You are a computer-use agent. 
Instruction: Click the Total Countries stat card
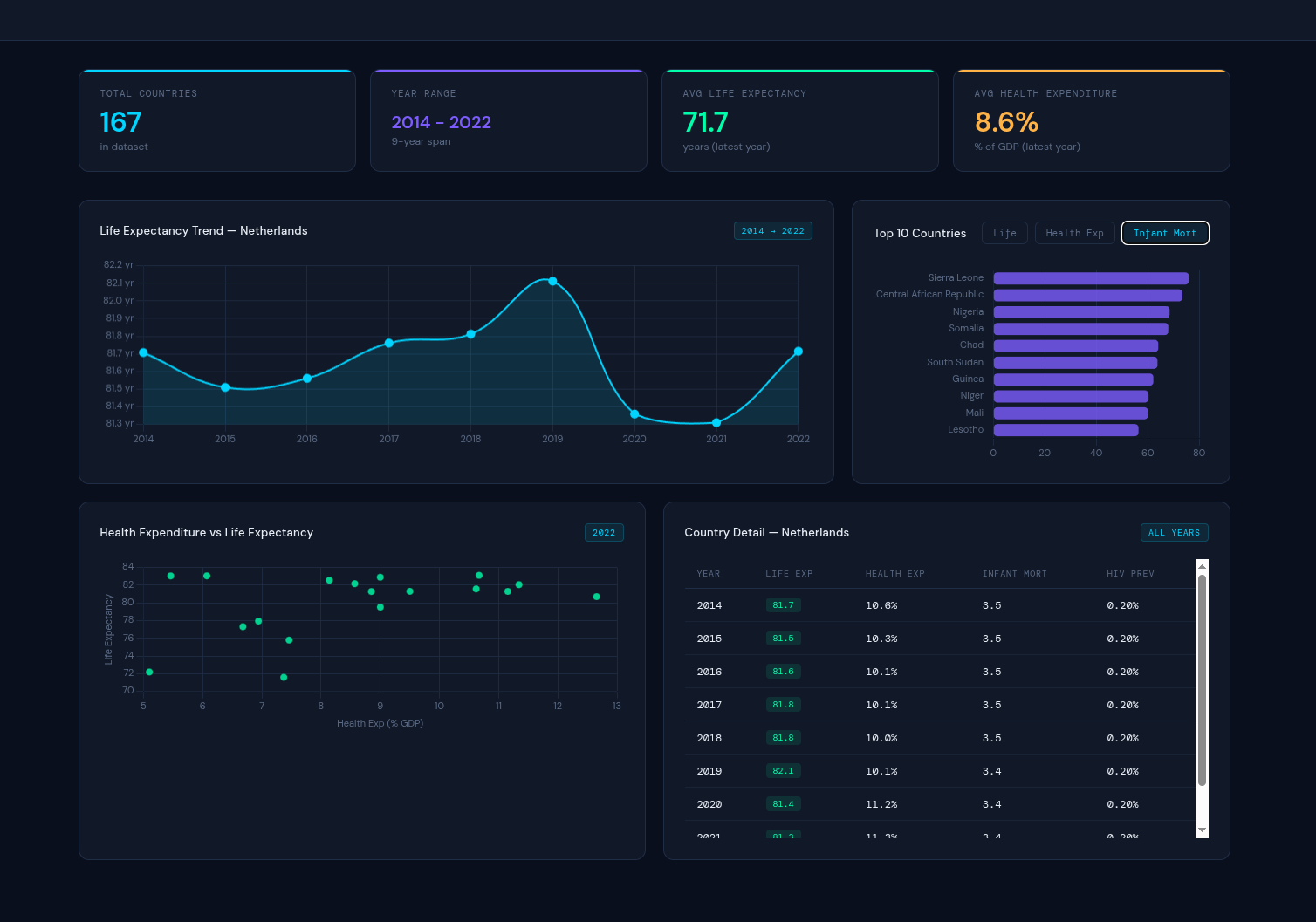point(216,120)
